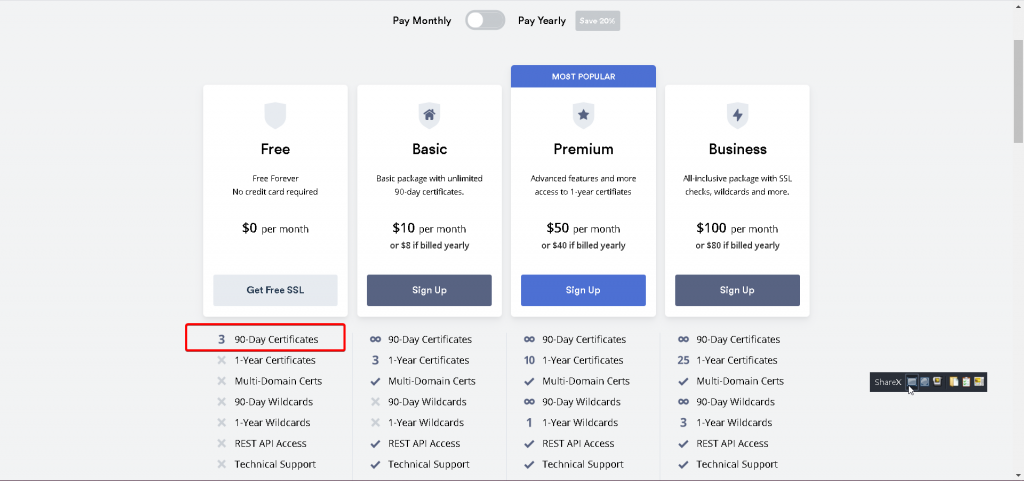Select the Pay Yearly label
Screen dimensions: 1024x481
(542, 20)
